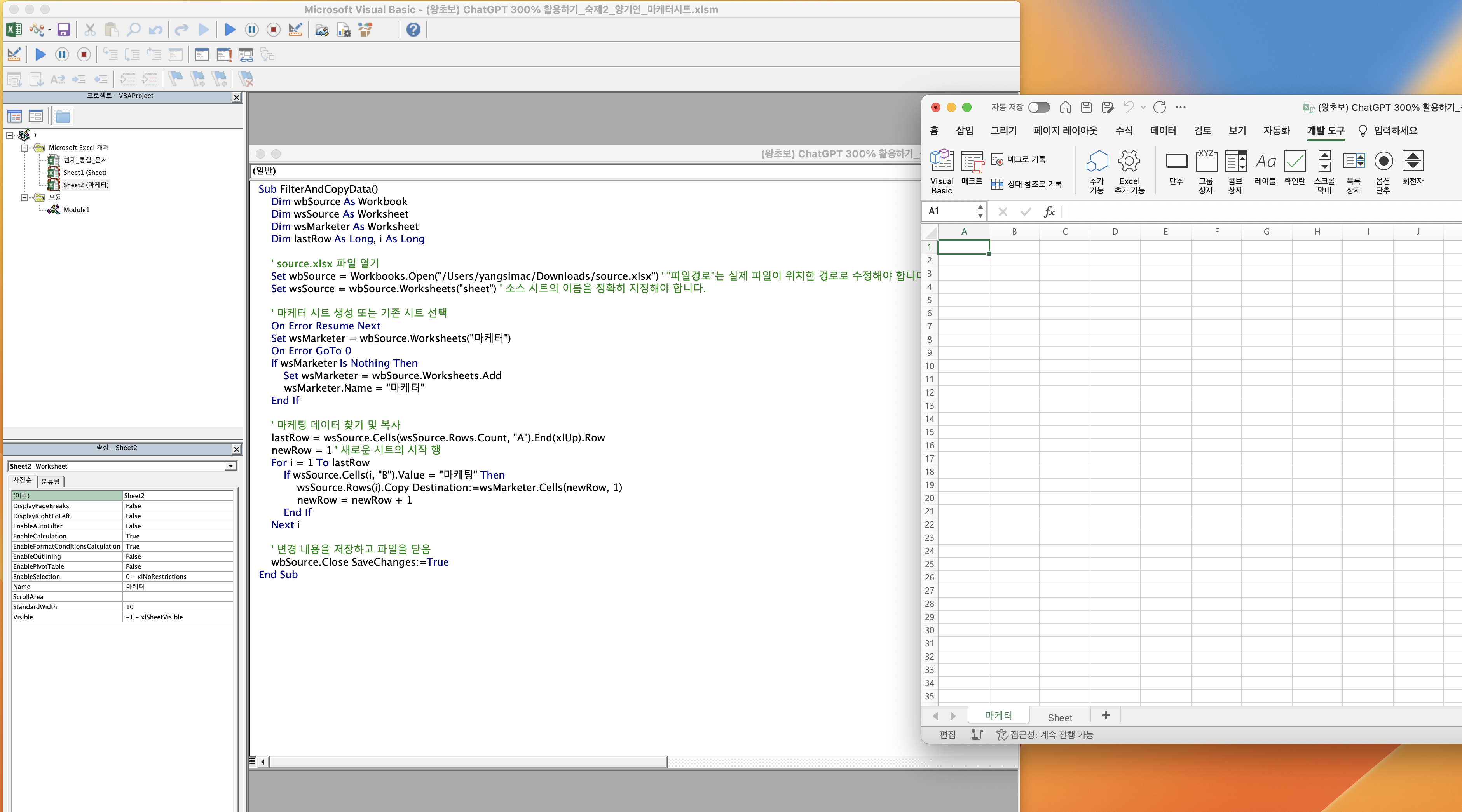Click the Uncomment Block icon

pyautogui.click(x=149, y=79)
